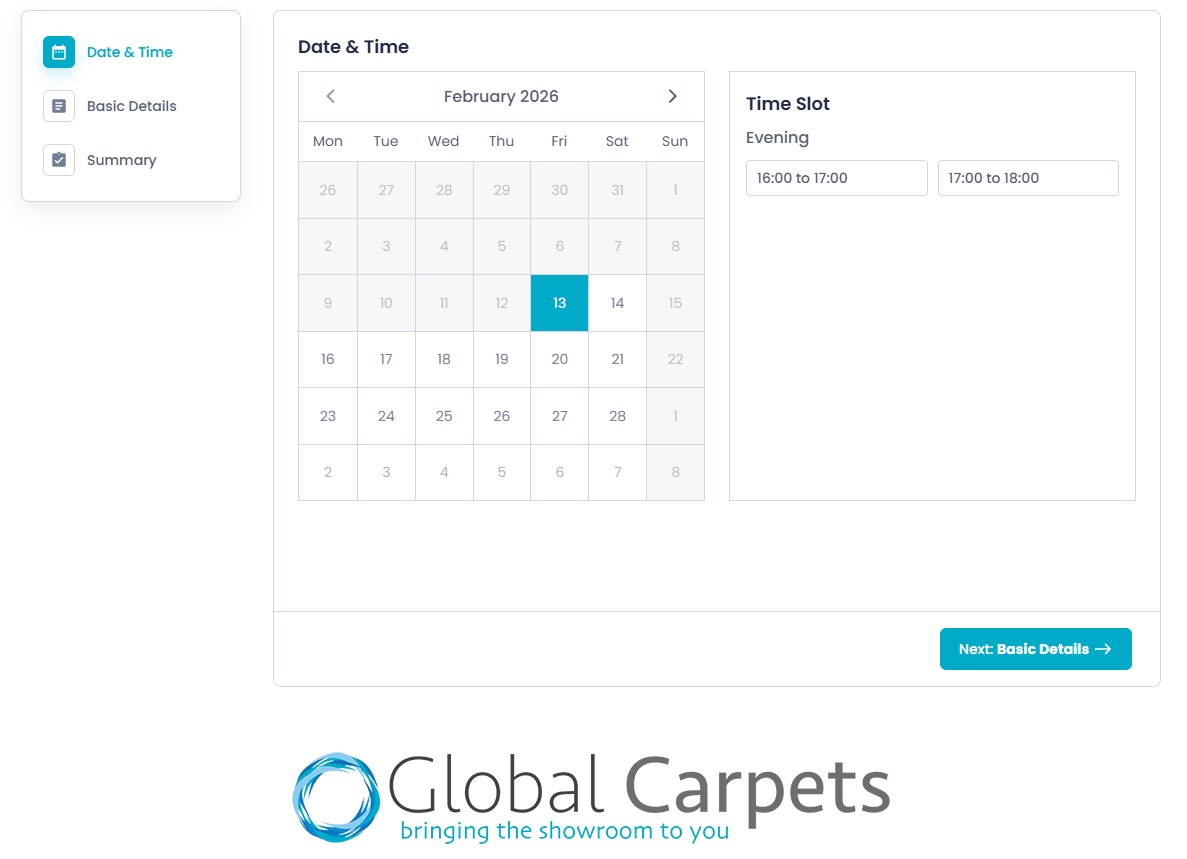Choose Wednesday February 18
The width and height of the screenshot is (1187, 859).
click(444, 359)
